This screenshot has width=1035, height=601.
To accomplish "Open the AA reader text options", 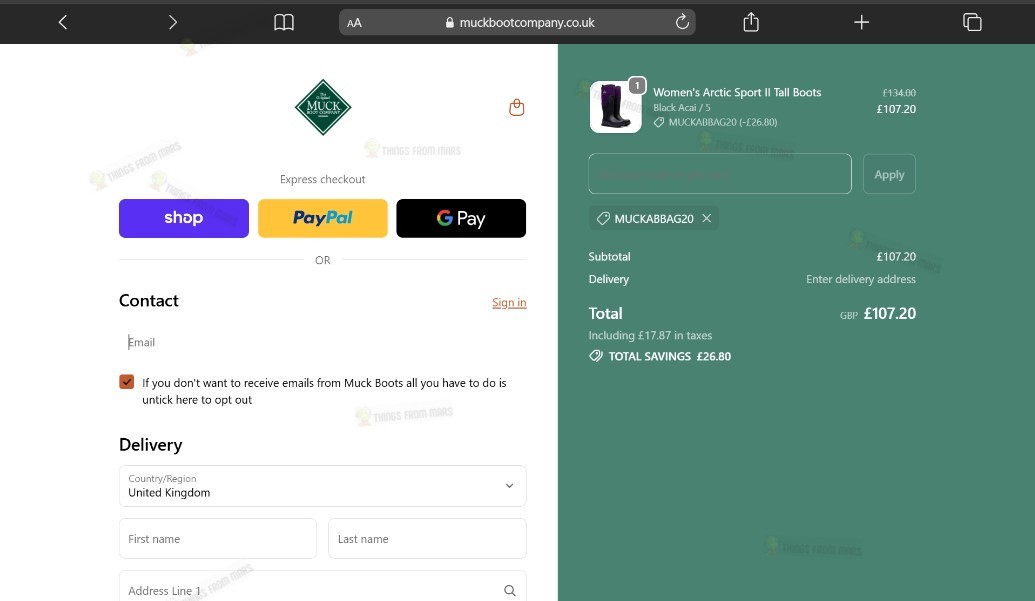I will (x=354, y=23).
